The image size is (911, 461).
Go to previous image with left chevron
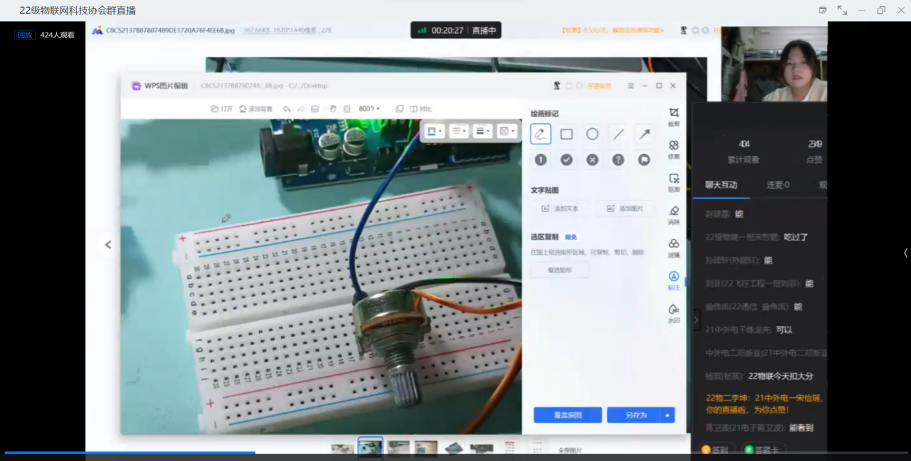click(108, 245)
